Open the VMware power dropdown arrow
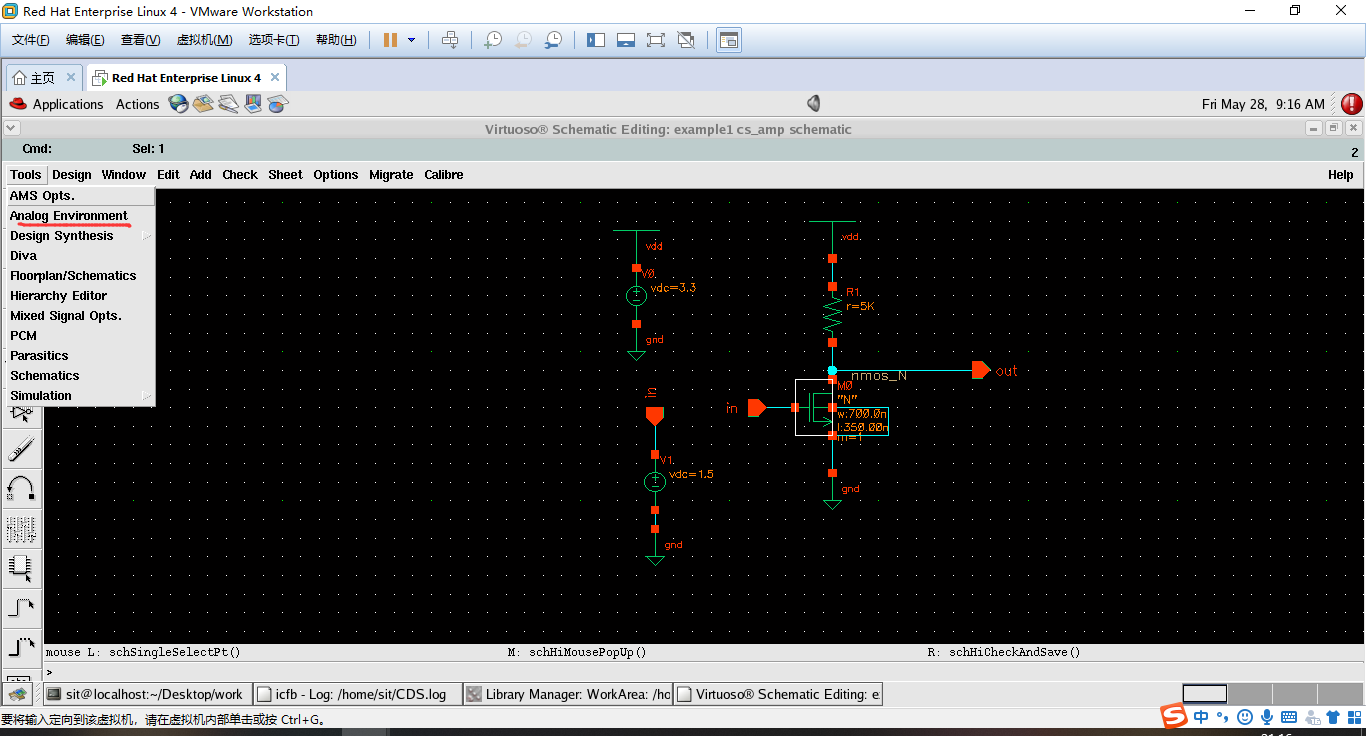 [412, 40]
